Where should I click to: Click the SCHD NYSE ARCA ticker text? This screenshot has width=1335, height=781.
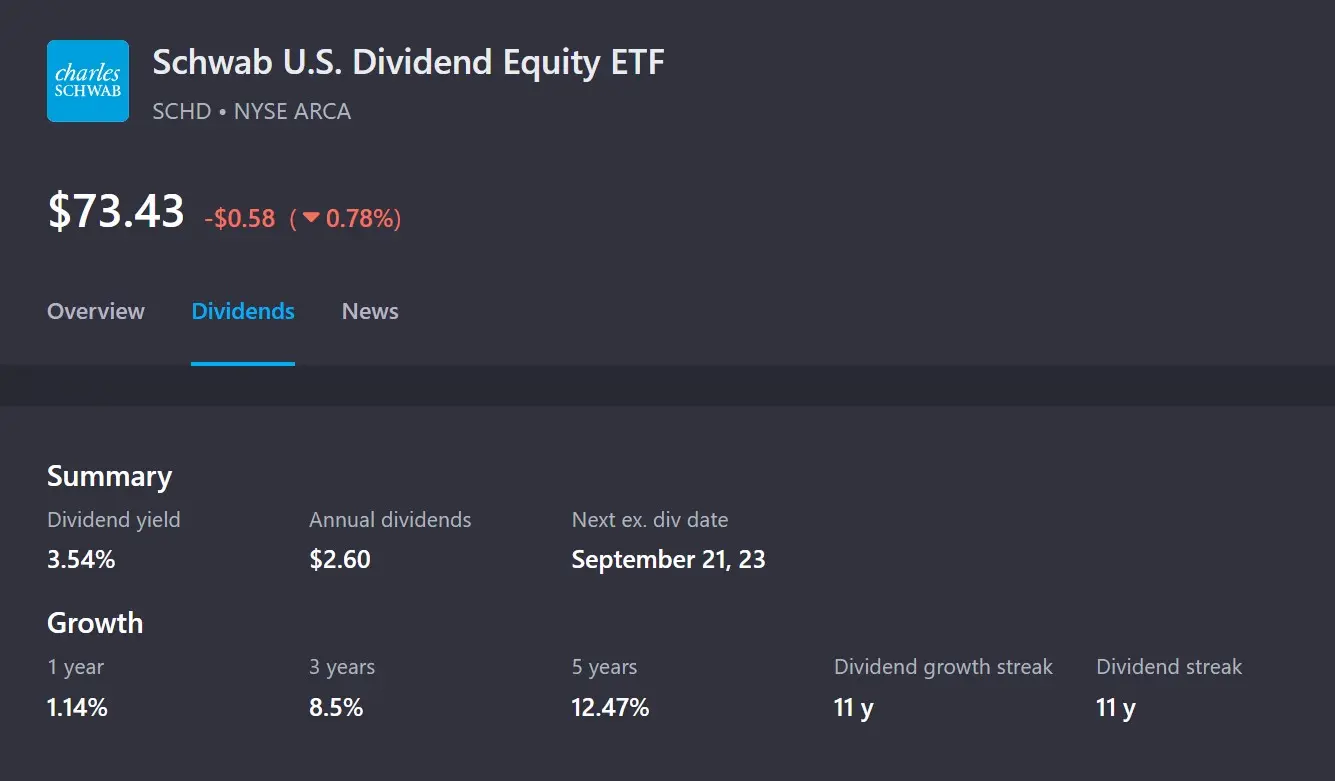coord(251,111)
